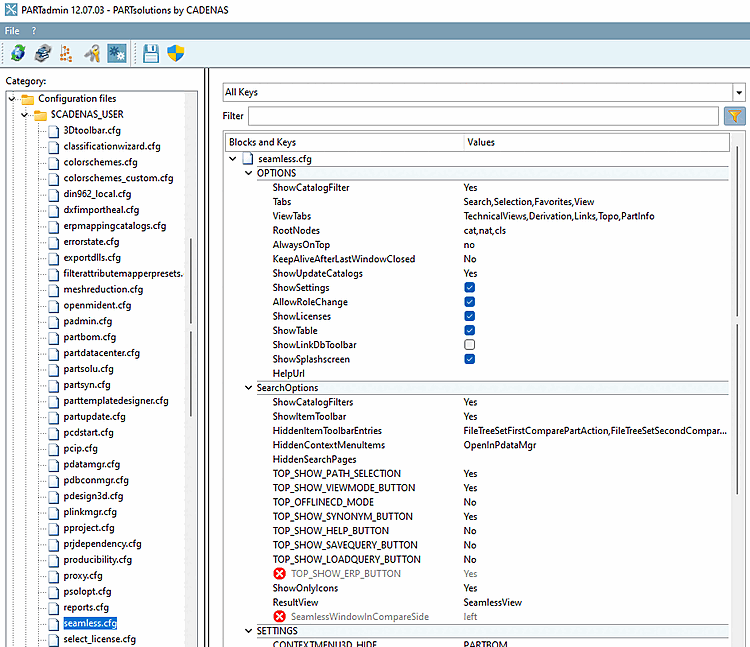Click the globe refresh toolbar icon
Image resolution: width=750 pixels, height=647 pixels.
point(17,54)
